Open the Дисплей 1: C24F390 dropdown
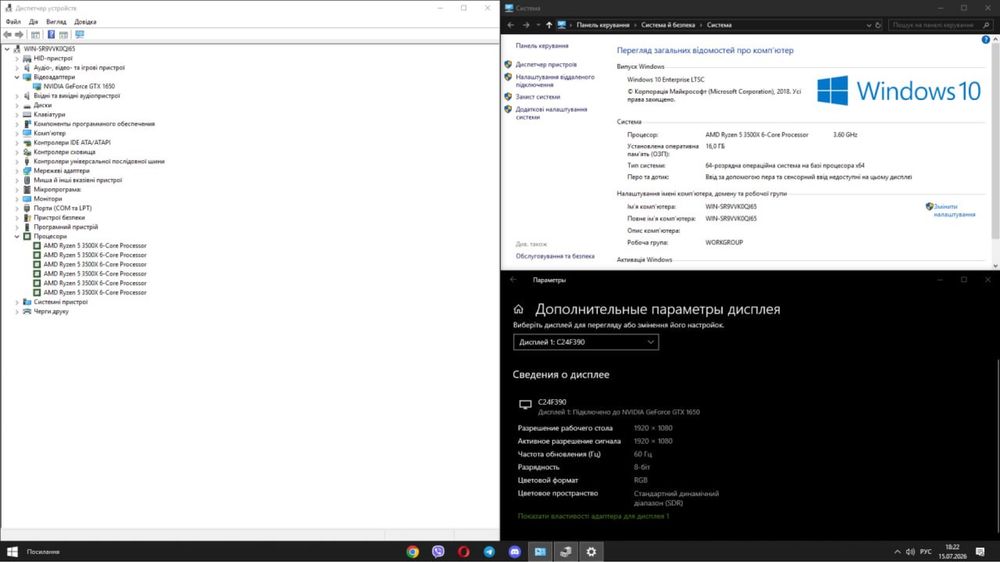Viewport: 1000px width, 562px height. (585, 342)
